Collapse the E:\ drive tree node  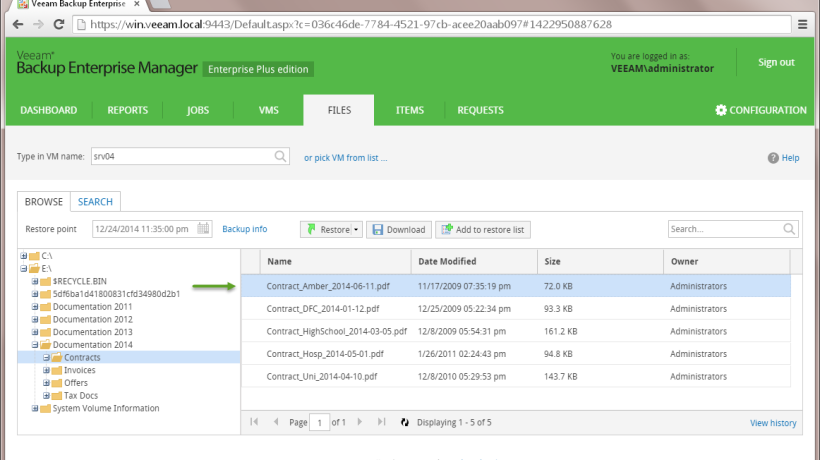(23, 268)
